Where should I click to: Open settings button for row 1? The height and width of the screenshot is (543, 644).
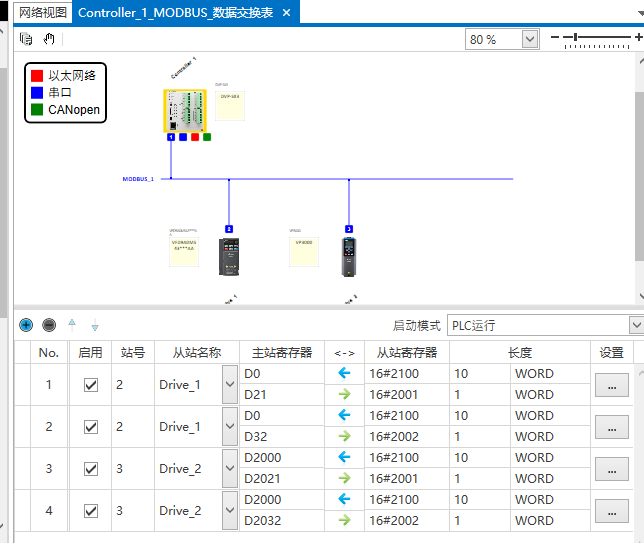pyautogui.click(x=612, y=385)
